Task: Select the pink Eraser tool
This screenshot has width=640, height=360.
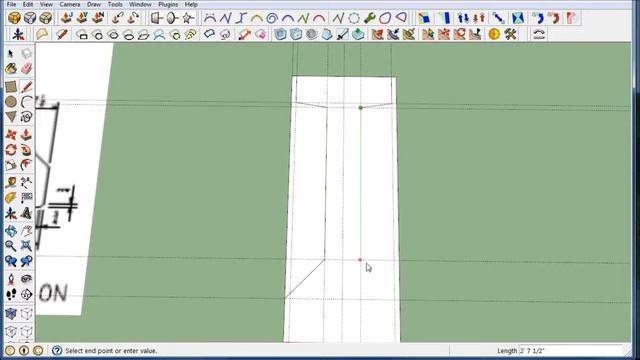Action: [27, 69]
